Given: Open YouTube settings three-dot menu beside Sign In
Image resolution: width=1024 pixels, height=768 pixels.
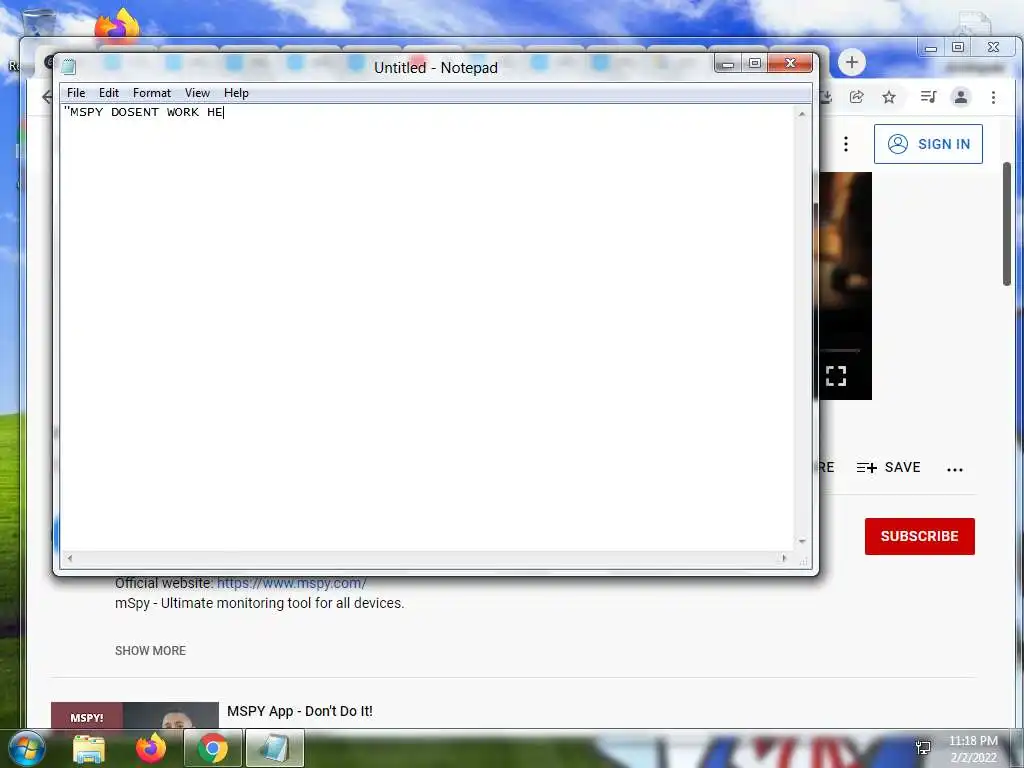Looking at the screenshot, I should point(846,144).
